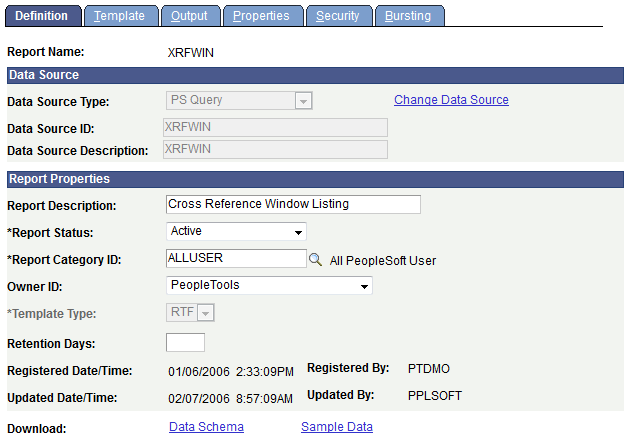Select the Definition tab

click(x=41, y=16)
